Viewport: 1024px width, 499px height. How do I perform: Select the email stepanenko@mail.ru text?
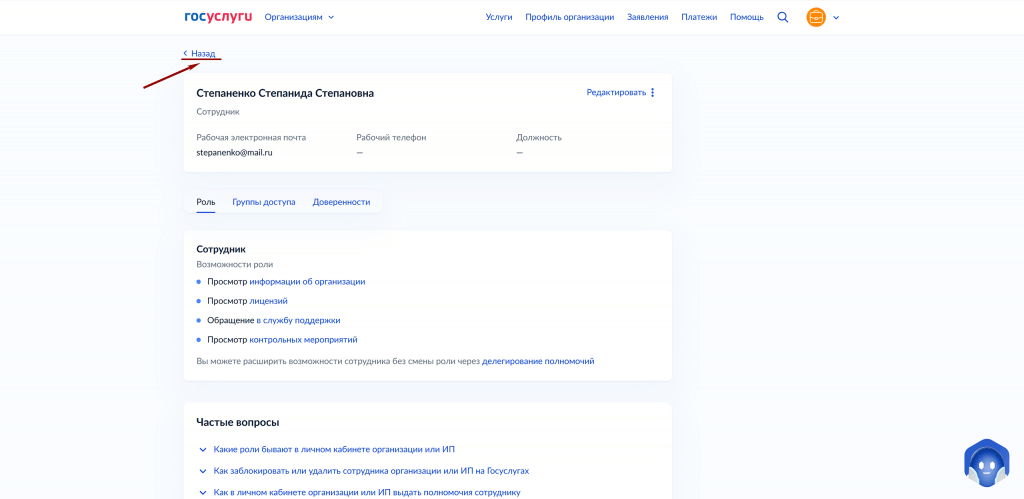pyautogui.click(x=234, y=152)
